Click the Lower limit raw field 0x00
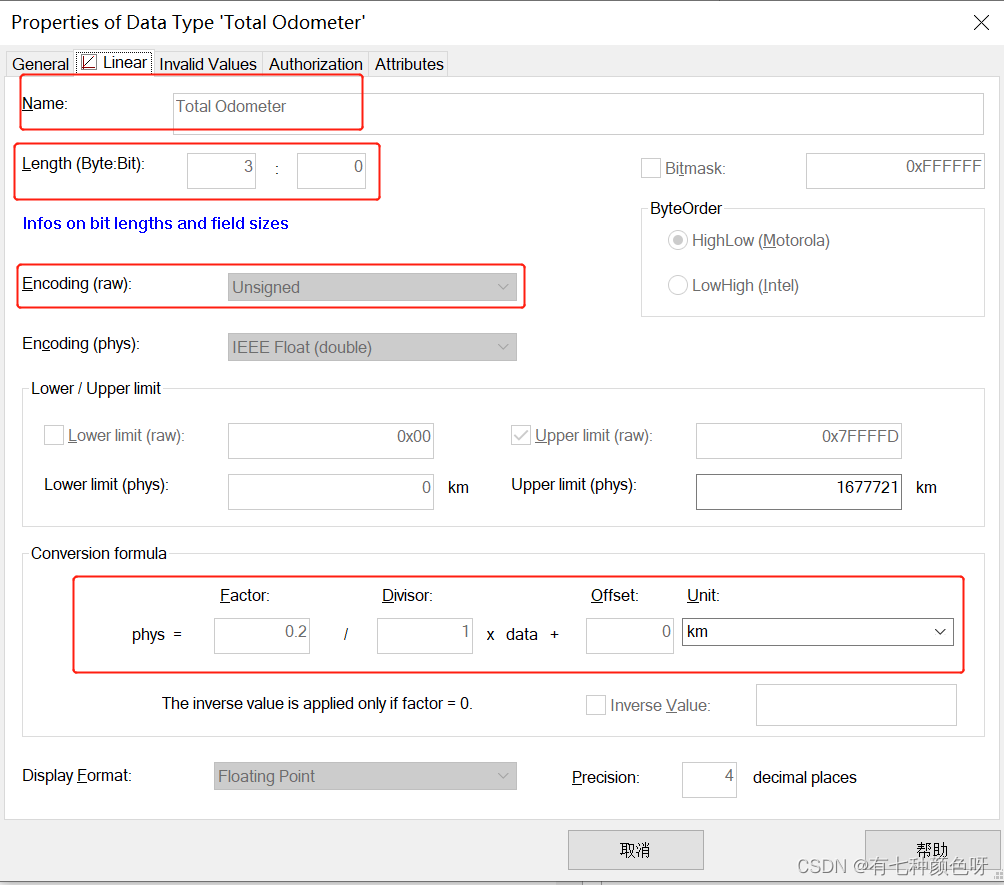Viewport: 1004px width, 885px height. click(x=330, y=441)
